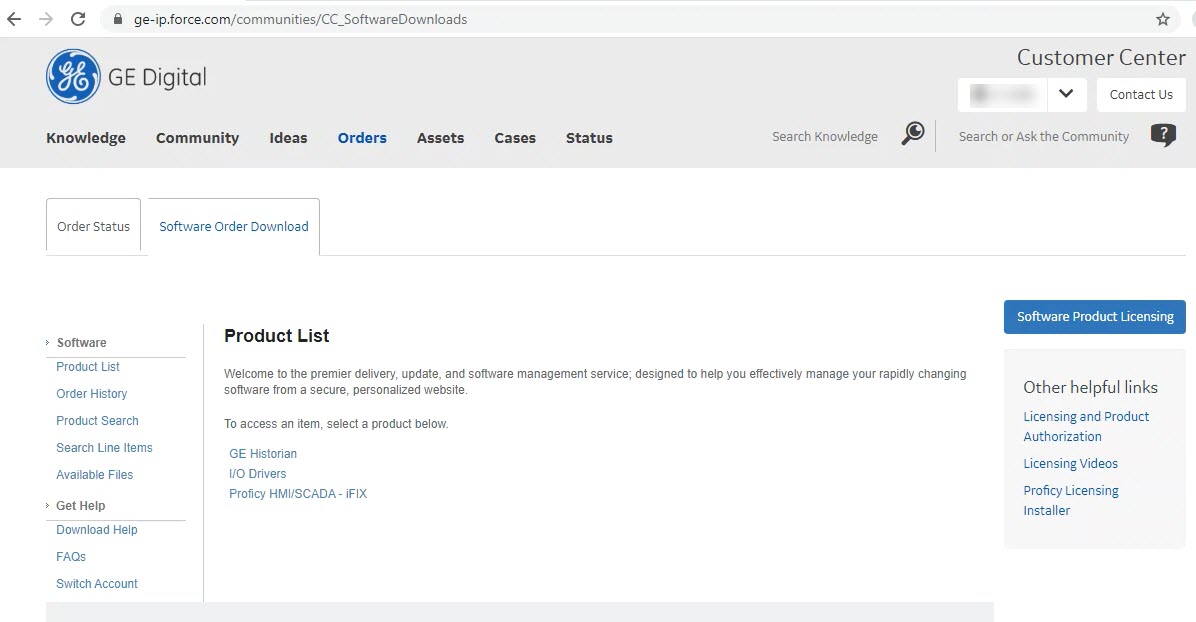
Task: Collapse the Software sidebar section
Action: (x=47, y=343)
